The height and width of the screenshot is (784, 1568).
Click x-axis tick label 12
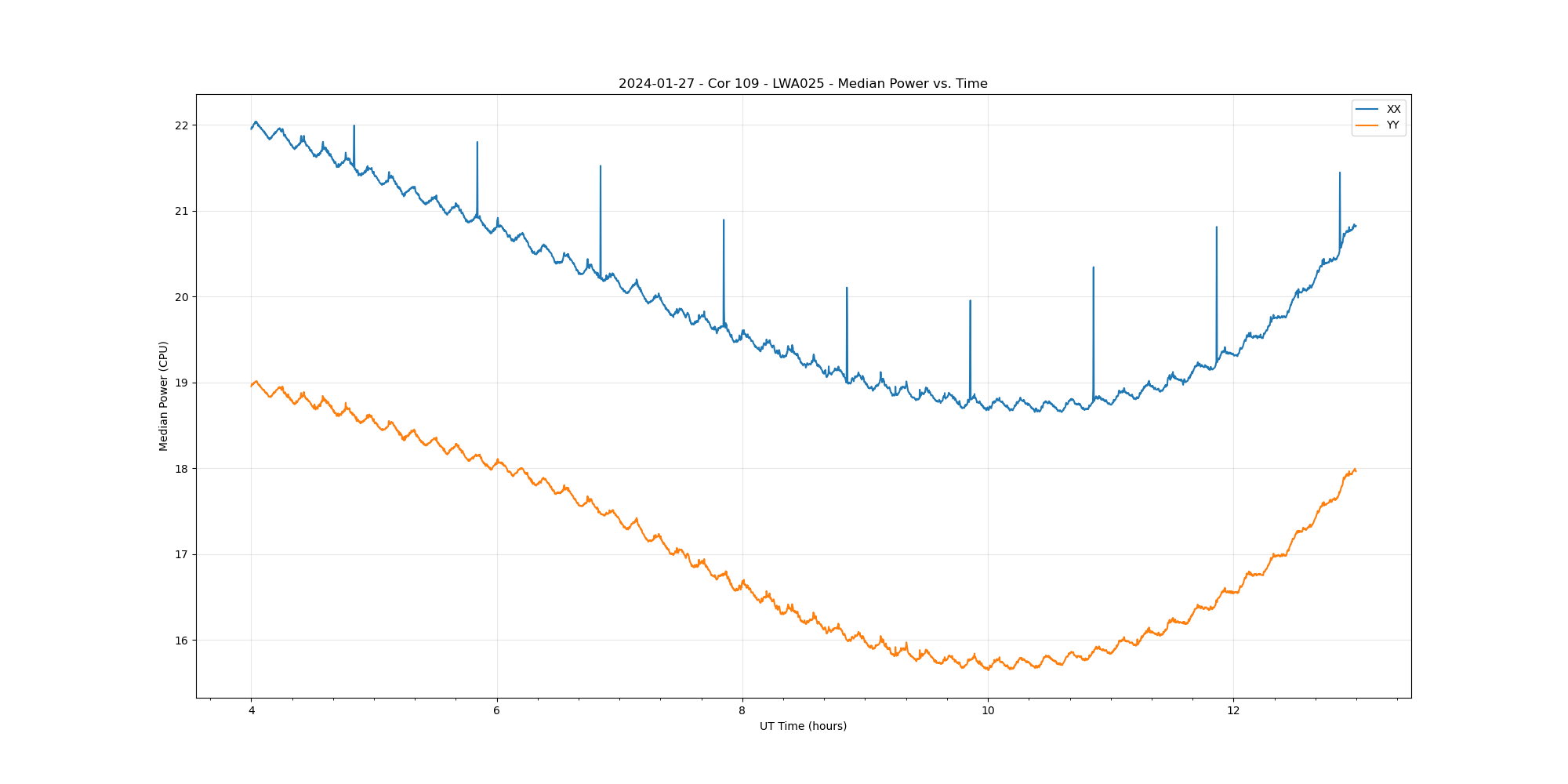[1233, 711]
